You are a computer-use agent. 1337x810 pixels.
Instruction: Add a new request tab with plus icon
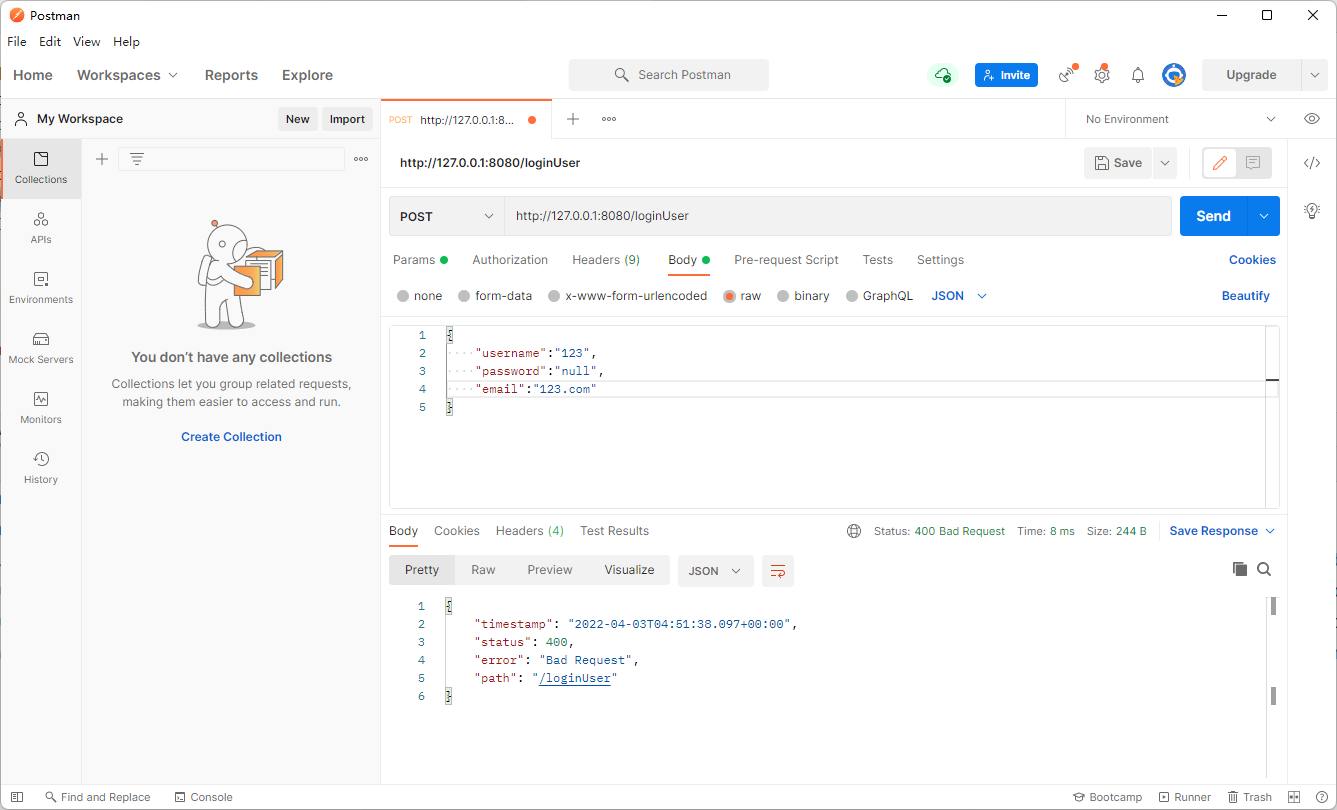click(x=573, y=119)
